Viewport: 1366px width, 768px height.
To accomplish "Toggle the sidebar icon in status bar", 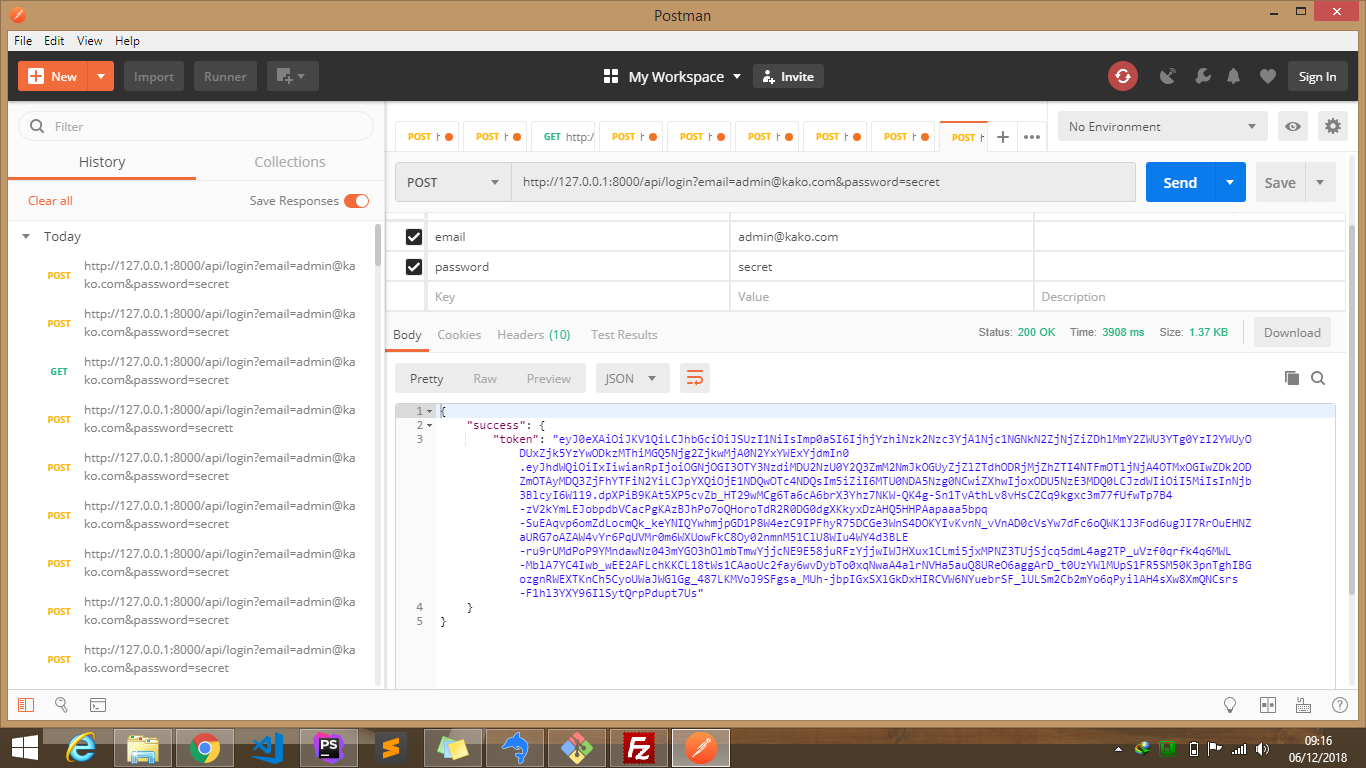I will 26,705.
